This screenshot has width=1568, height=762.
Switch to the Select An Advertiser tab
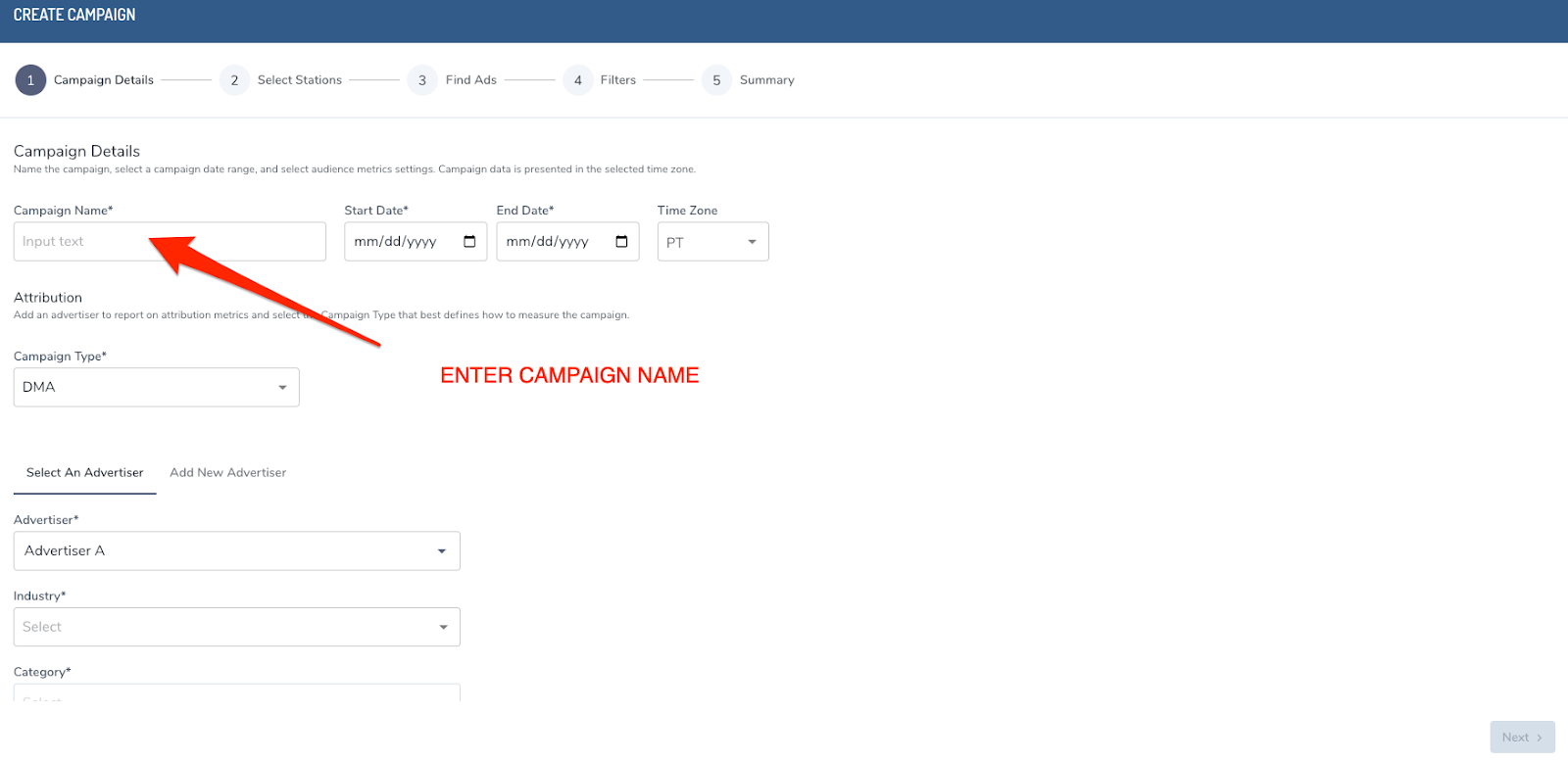85,472
